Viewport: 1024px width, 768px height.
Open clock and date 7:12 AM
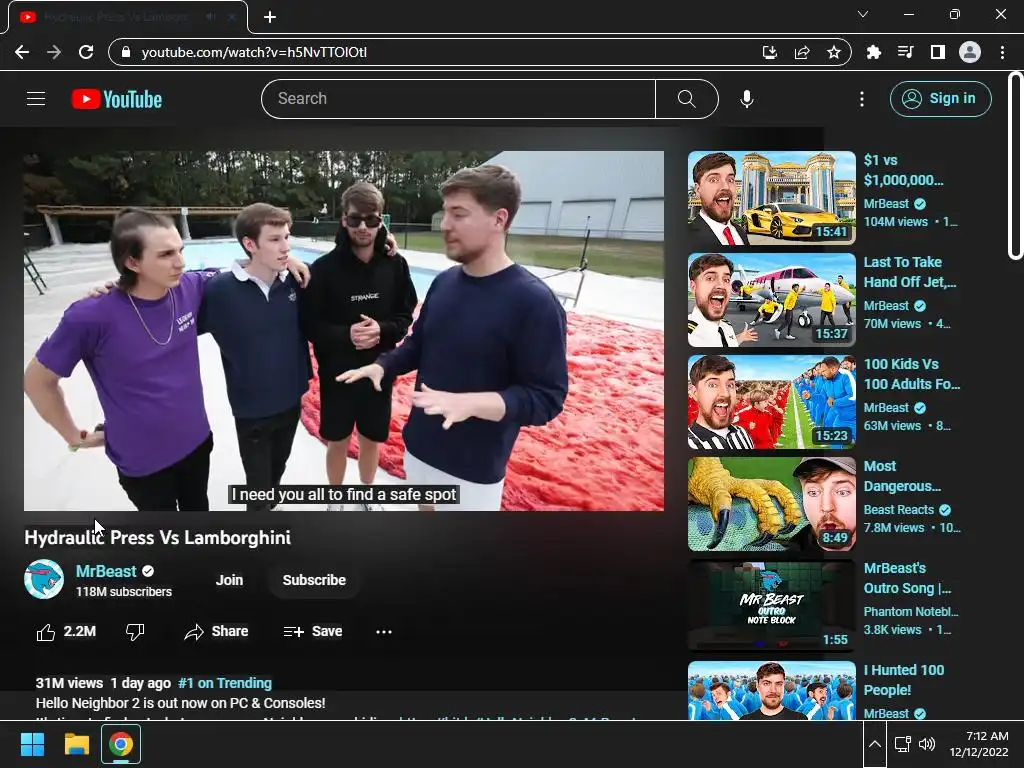(x=979, y=744)
